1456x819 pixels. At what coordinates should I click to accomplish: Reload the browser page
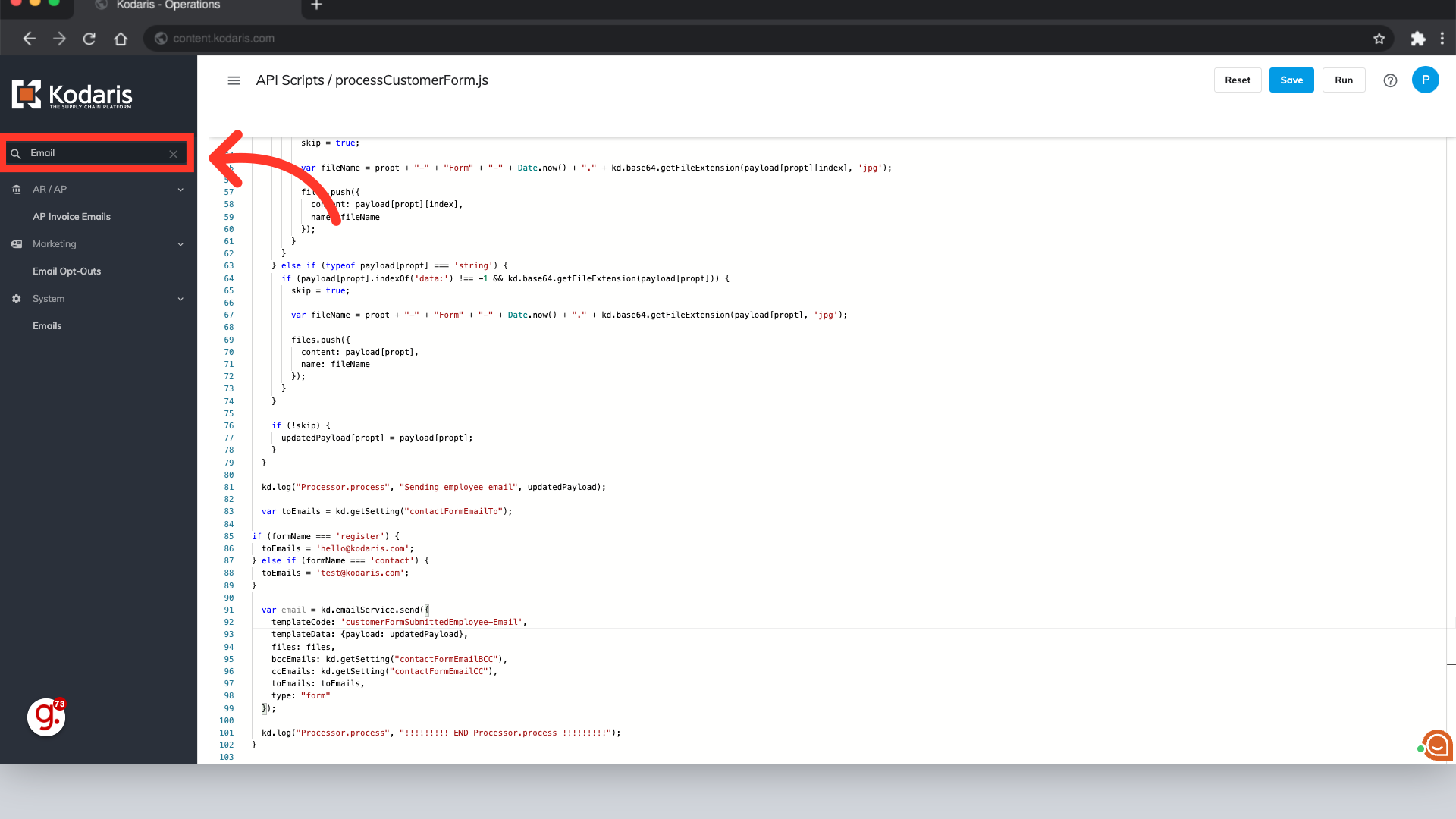pos(89,39)
